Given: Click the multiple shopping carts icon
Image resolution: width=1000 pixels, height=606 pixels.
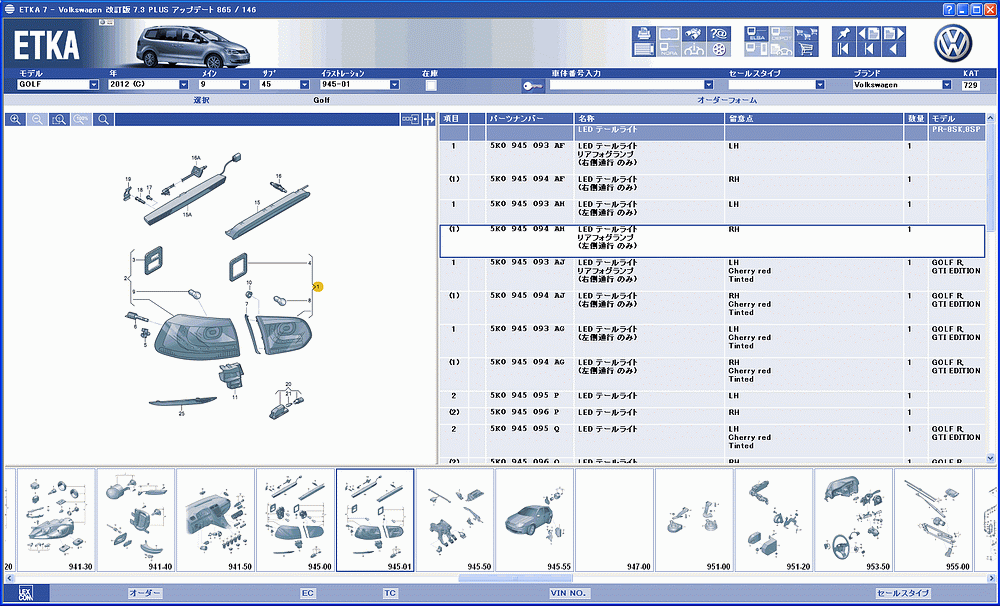Looking at the screenshot, I should (x=807, y=34).
